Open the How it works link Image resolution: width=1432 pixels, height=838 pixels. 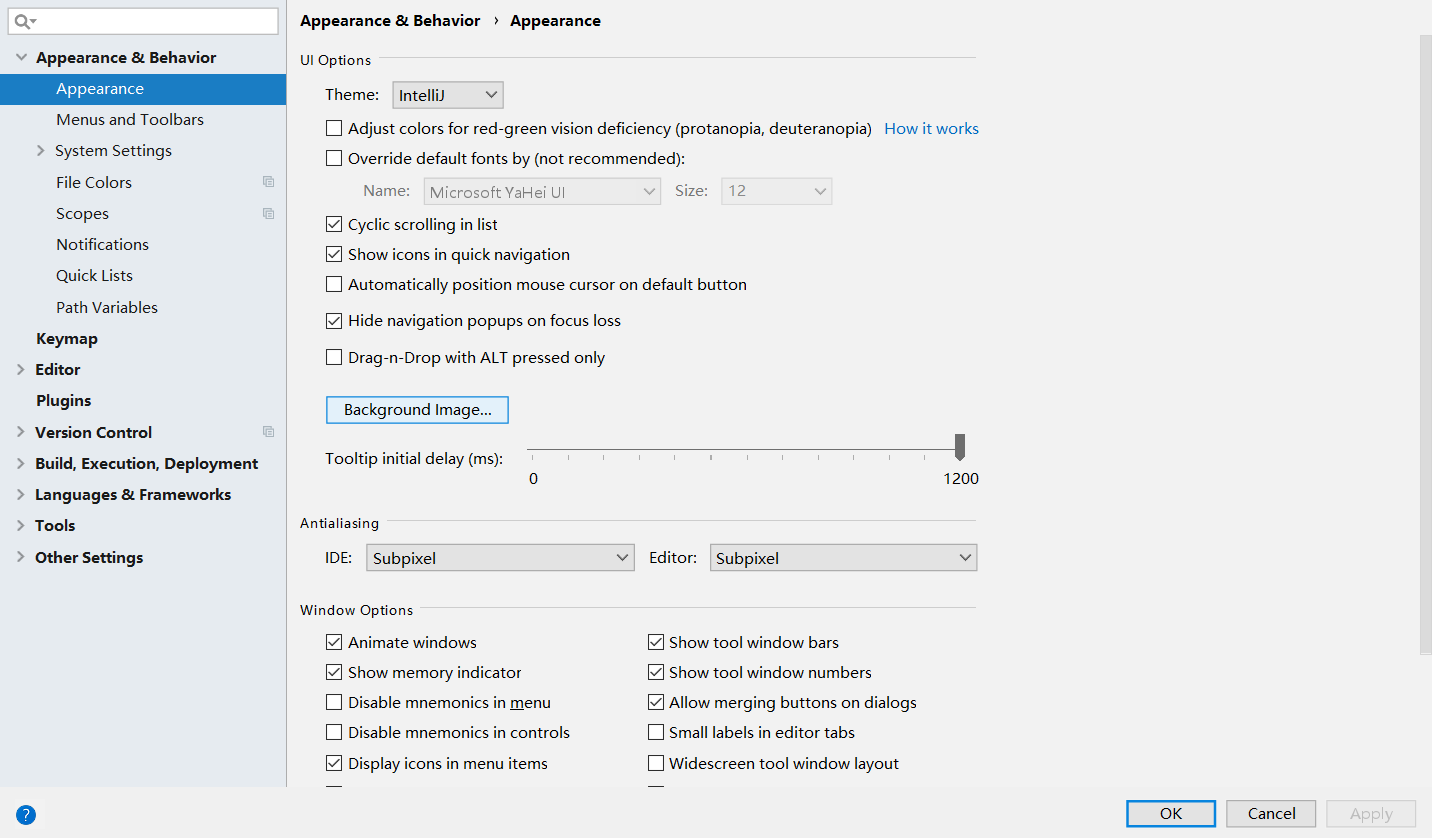pyautogui.click(x=931, y=129)
